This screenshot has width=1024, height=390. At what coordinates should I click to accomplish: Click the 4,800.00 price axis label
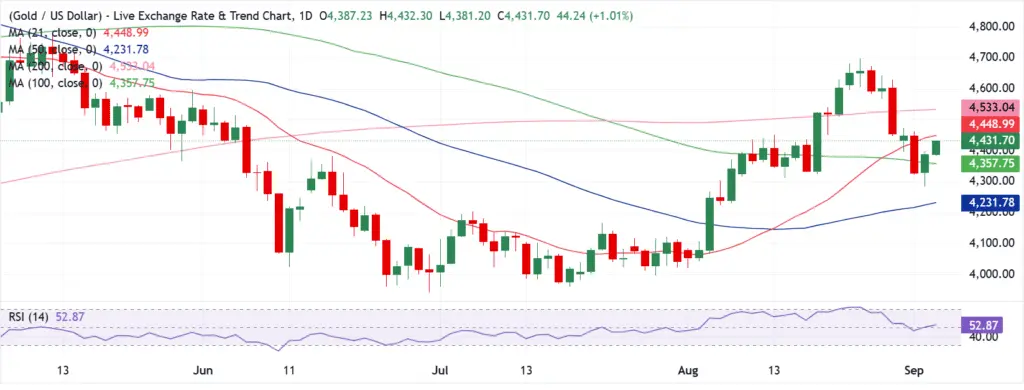pyautogui.click(x=990, y=27)
